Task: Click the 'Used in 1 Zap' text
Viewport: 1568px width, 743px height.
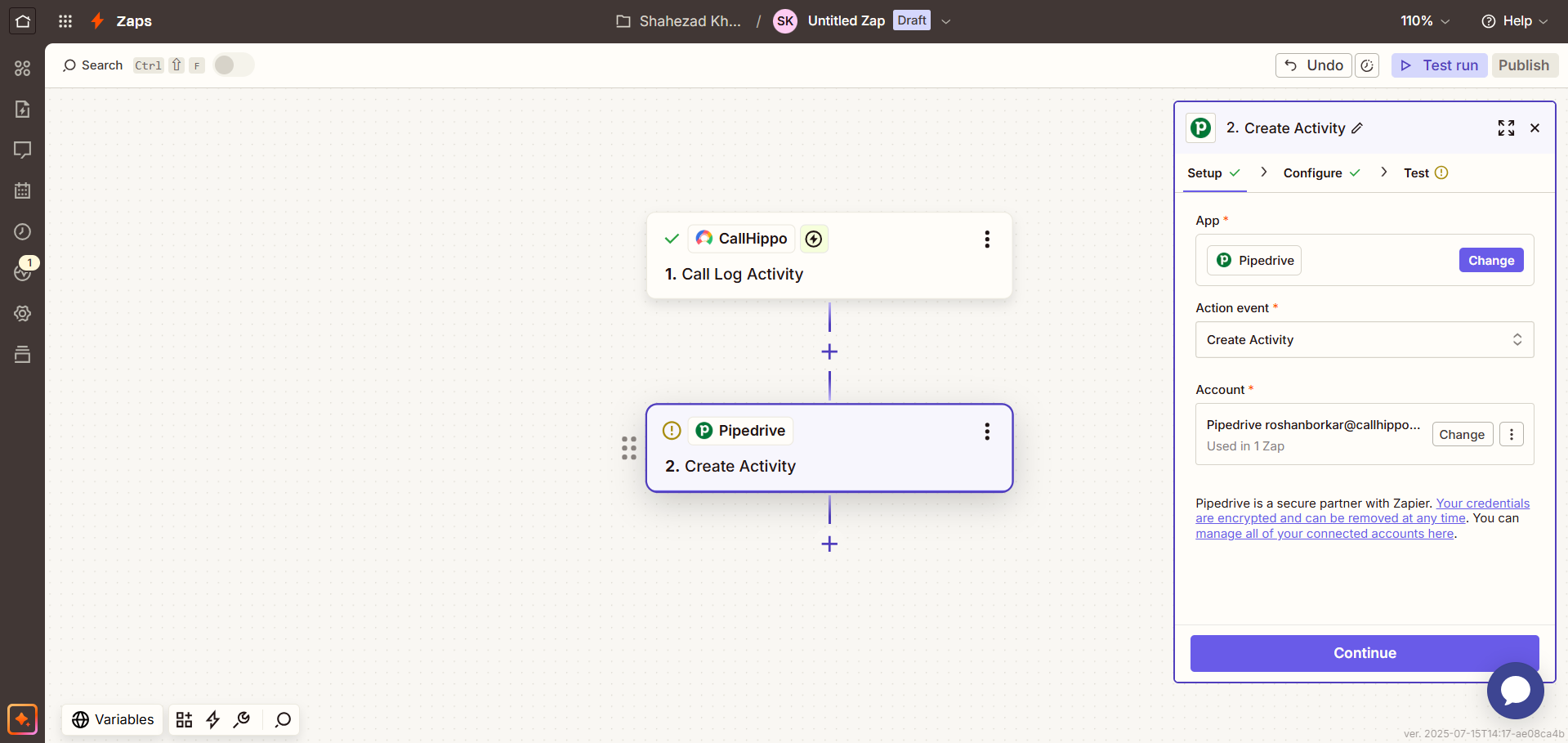Action: (x=1245, y=446)
